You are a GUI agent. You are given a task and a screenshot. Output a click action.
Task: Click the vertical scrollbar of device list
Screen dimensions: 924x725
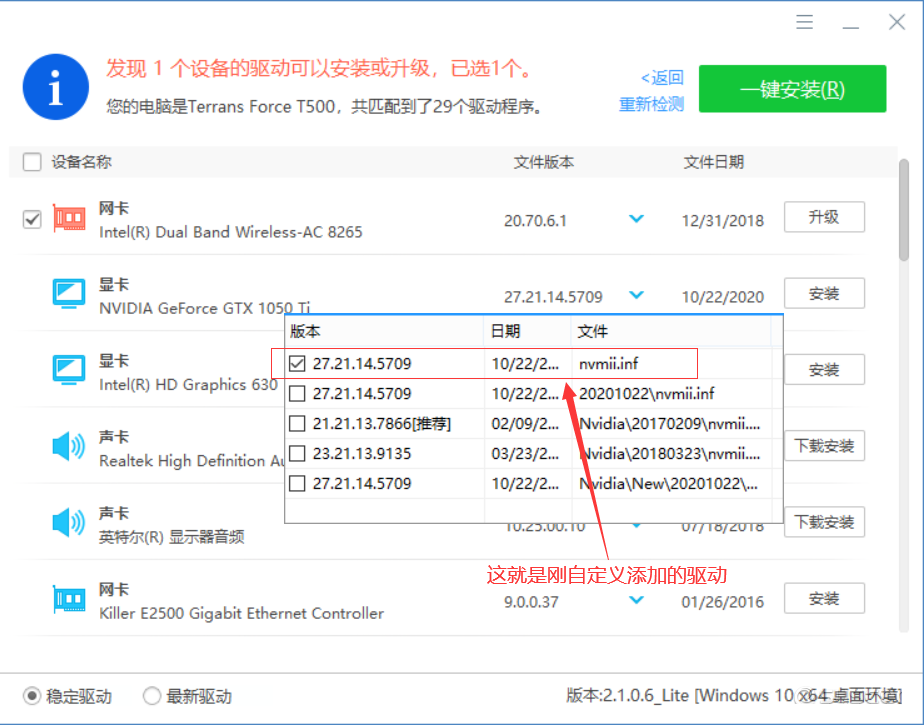coord(904,210)
